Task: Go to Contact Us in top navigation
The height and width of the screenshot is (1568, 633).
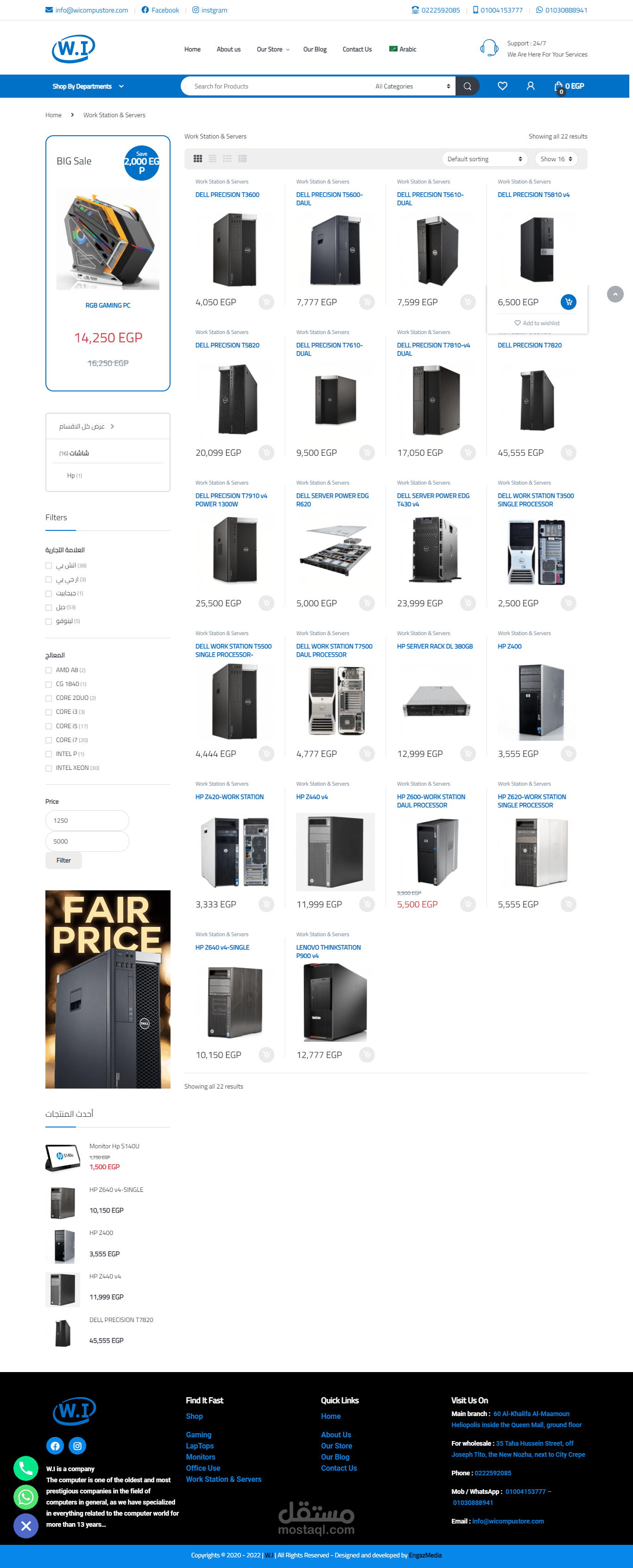Action: click(x=357, y=49)
